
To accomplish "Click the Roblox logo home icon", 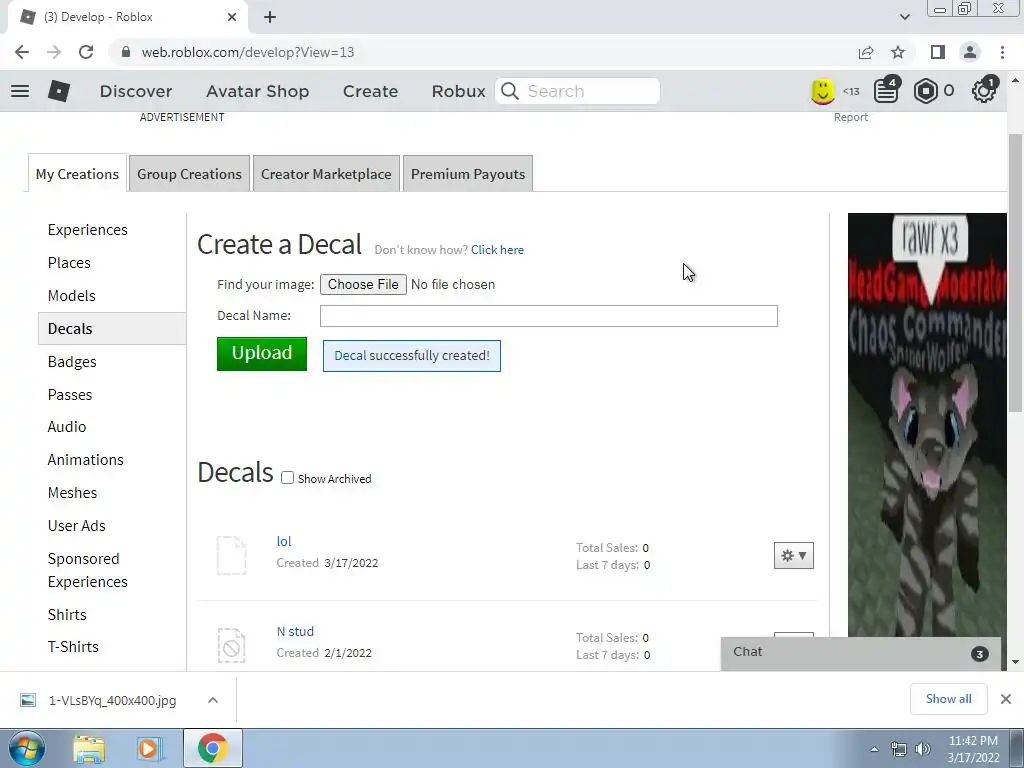I will (59, 91).
